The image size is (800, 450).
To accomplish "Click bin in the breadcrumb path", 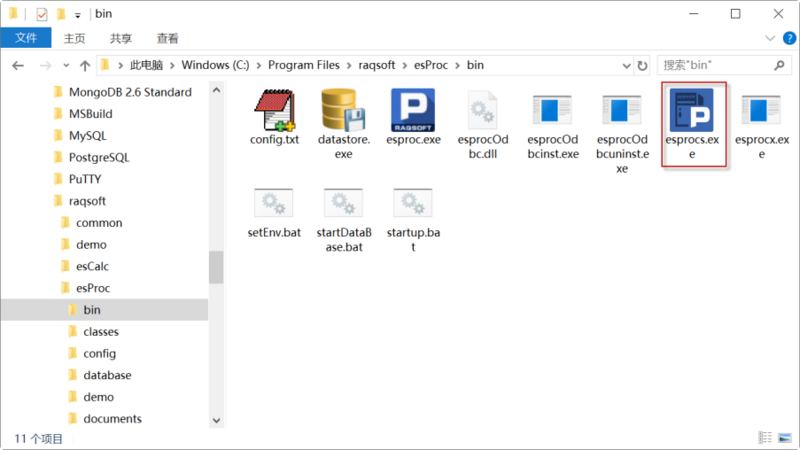I will tap(475, 65).
